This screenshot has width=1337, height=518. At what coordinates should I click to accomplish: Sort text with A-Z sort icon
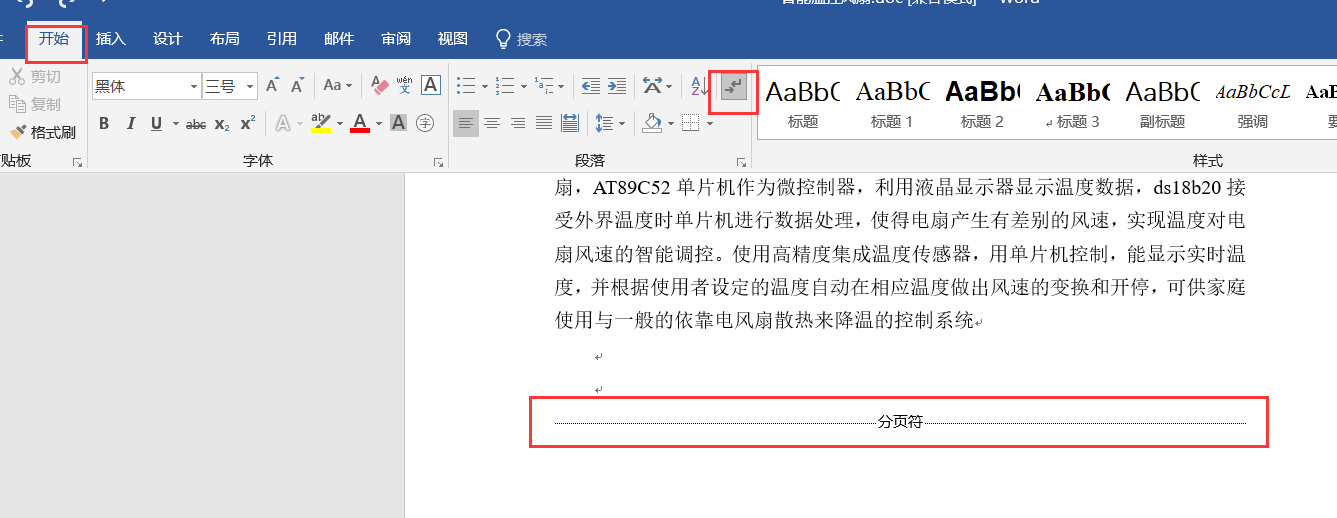(x=700, y=87)
